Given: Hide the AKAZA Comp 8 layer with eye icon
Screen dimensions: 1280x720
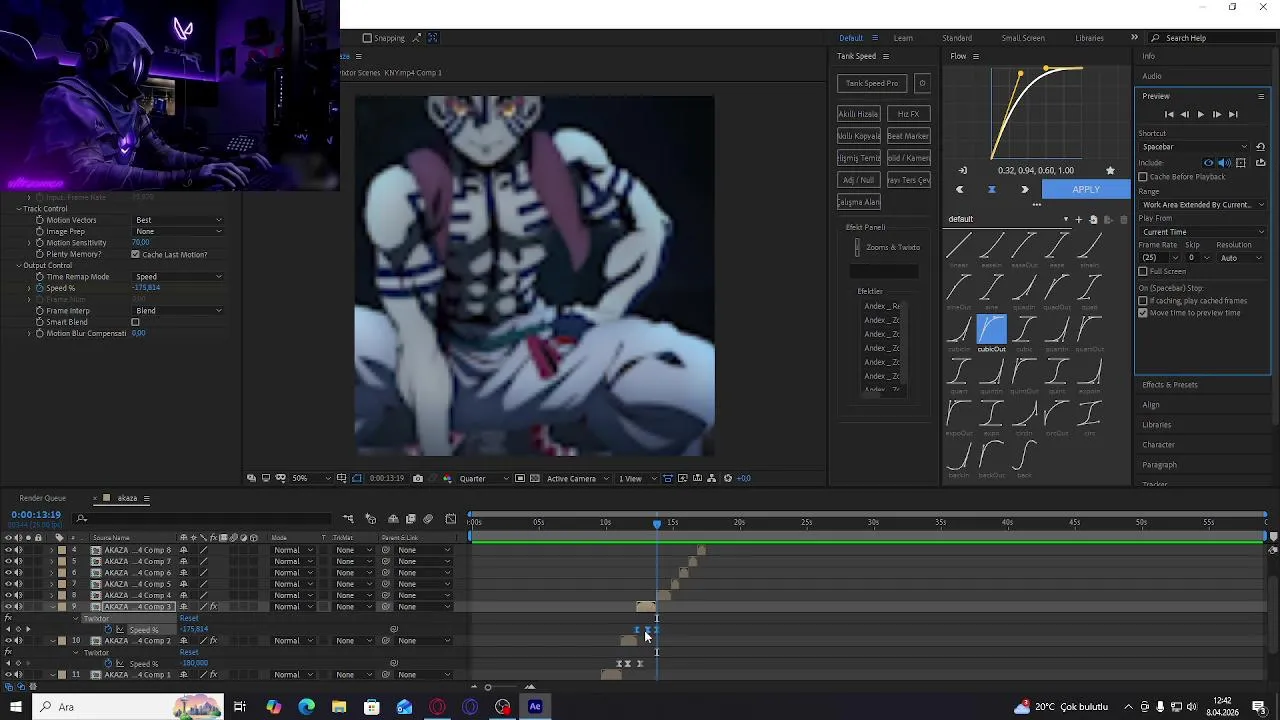Looking at the screenshot, I should click(8, 550).
